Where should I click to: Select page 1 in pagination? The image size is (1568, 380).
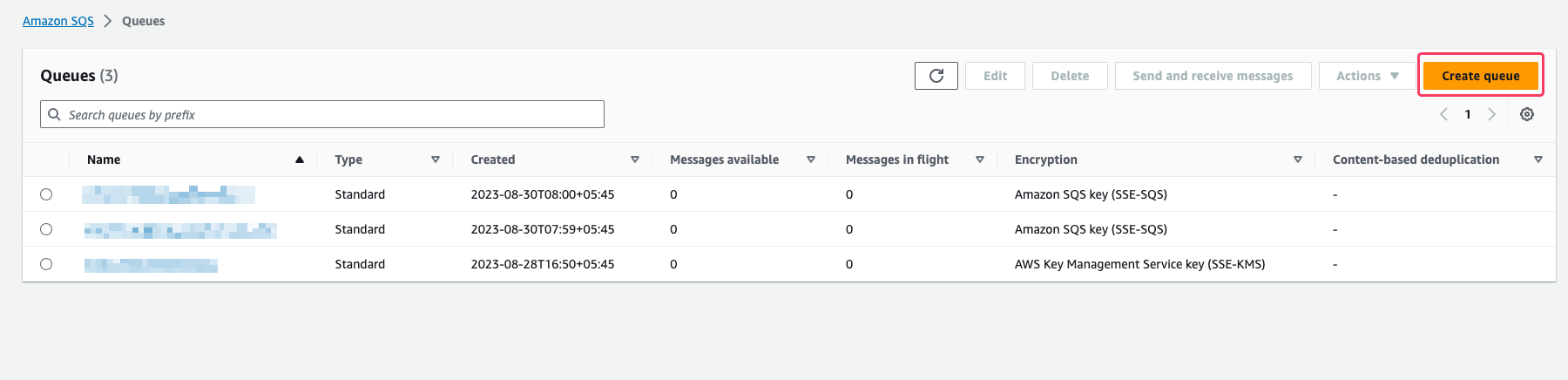point(1468,114)
